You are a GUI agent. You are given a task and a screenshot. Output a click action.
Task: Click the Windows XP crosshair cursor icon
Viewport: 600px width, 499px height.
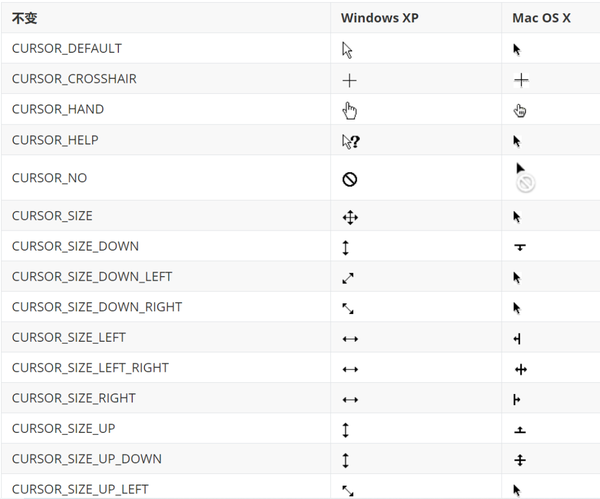tap(350, 80)
